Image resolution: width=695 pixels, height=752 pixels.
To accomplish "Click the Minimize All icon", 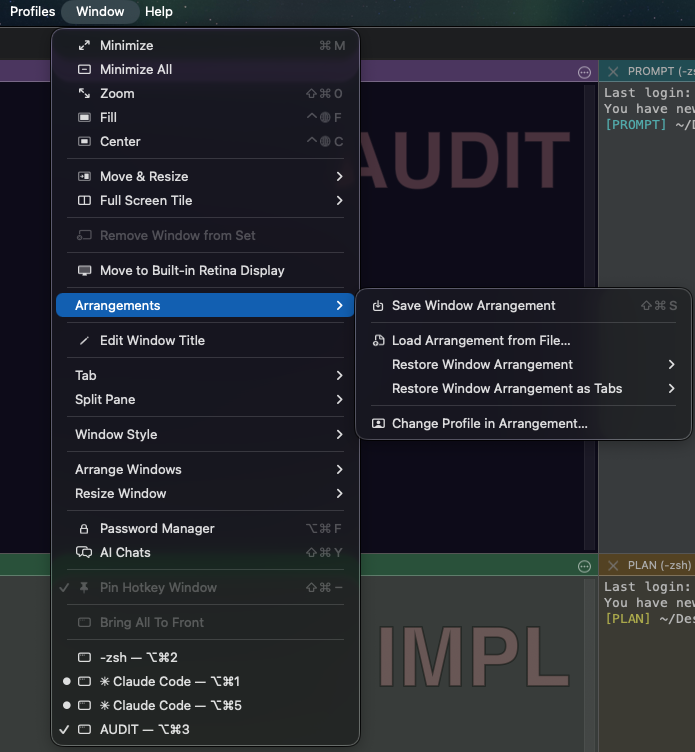I will coord(84,70).
